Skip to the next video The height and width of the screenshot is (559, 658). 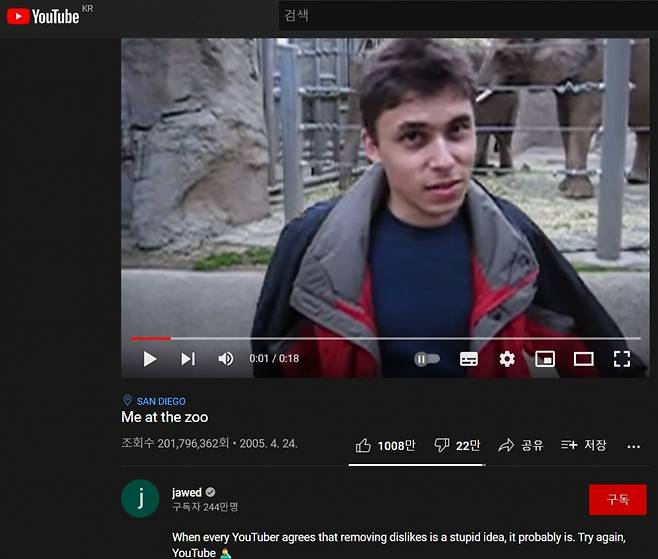[188, 359]
